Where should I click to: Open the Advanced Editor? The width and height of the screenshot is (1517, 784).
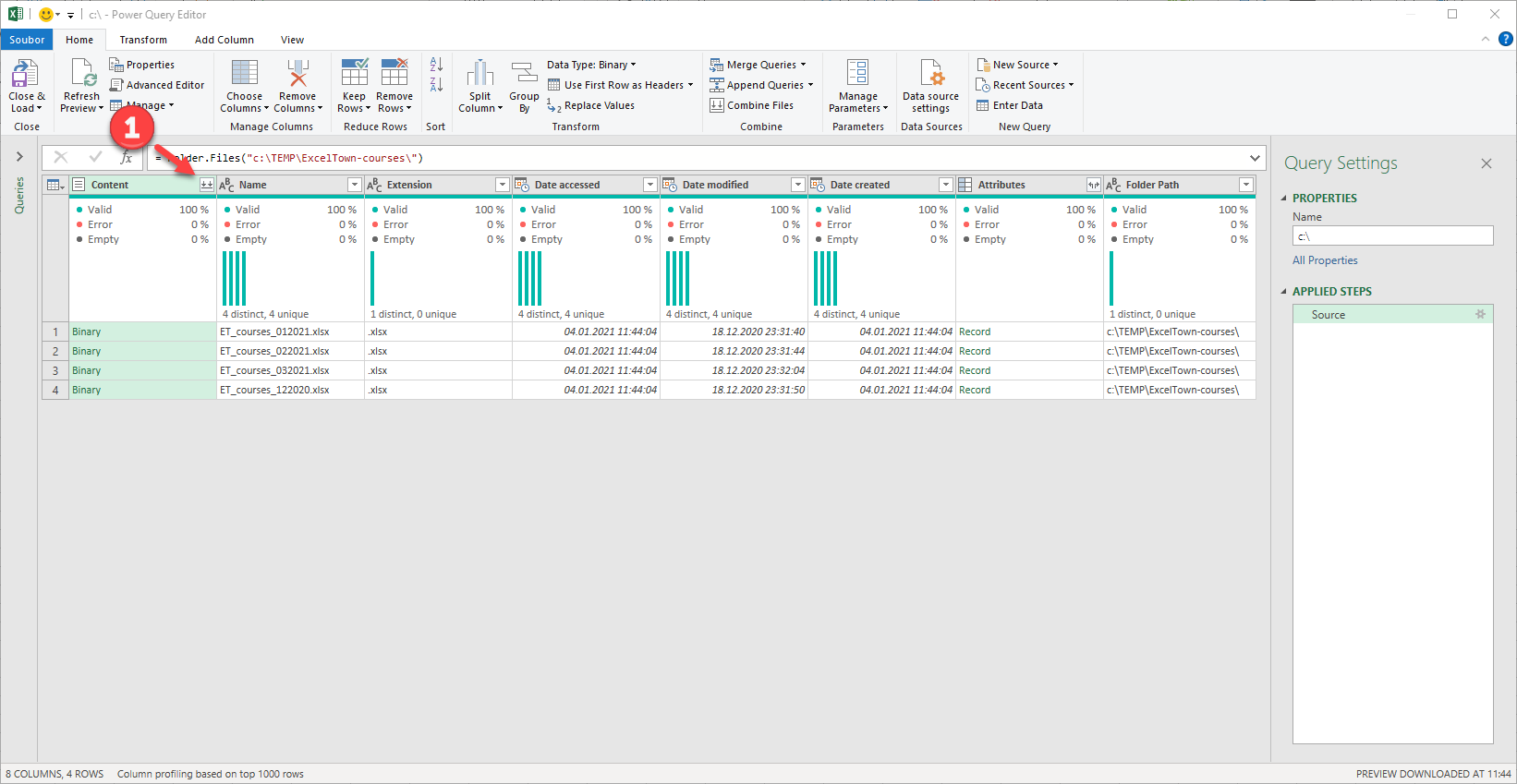(x=157, y=85)
